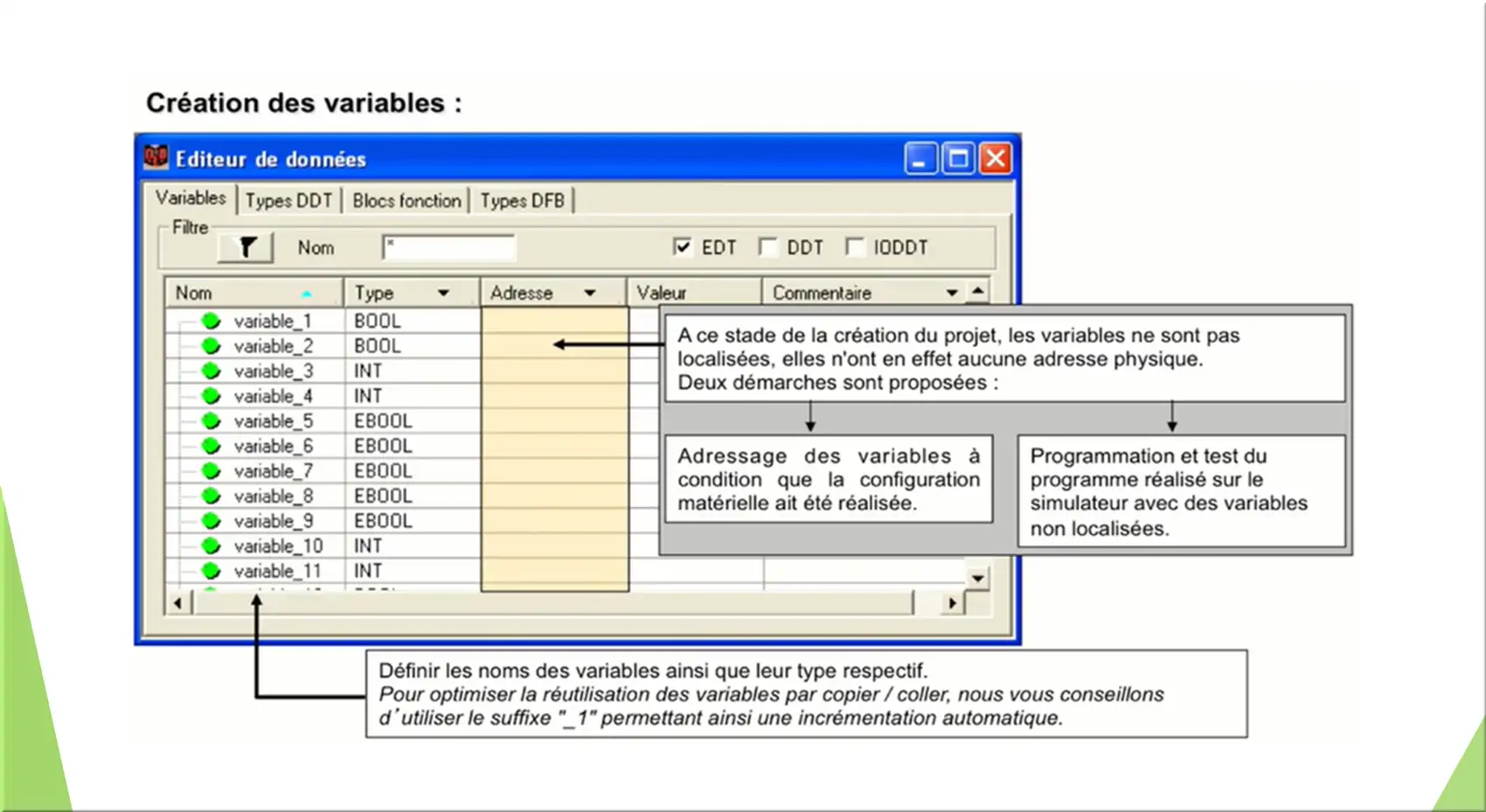
Task: Select the variable_2 row name
Action: (273, 346)
